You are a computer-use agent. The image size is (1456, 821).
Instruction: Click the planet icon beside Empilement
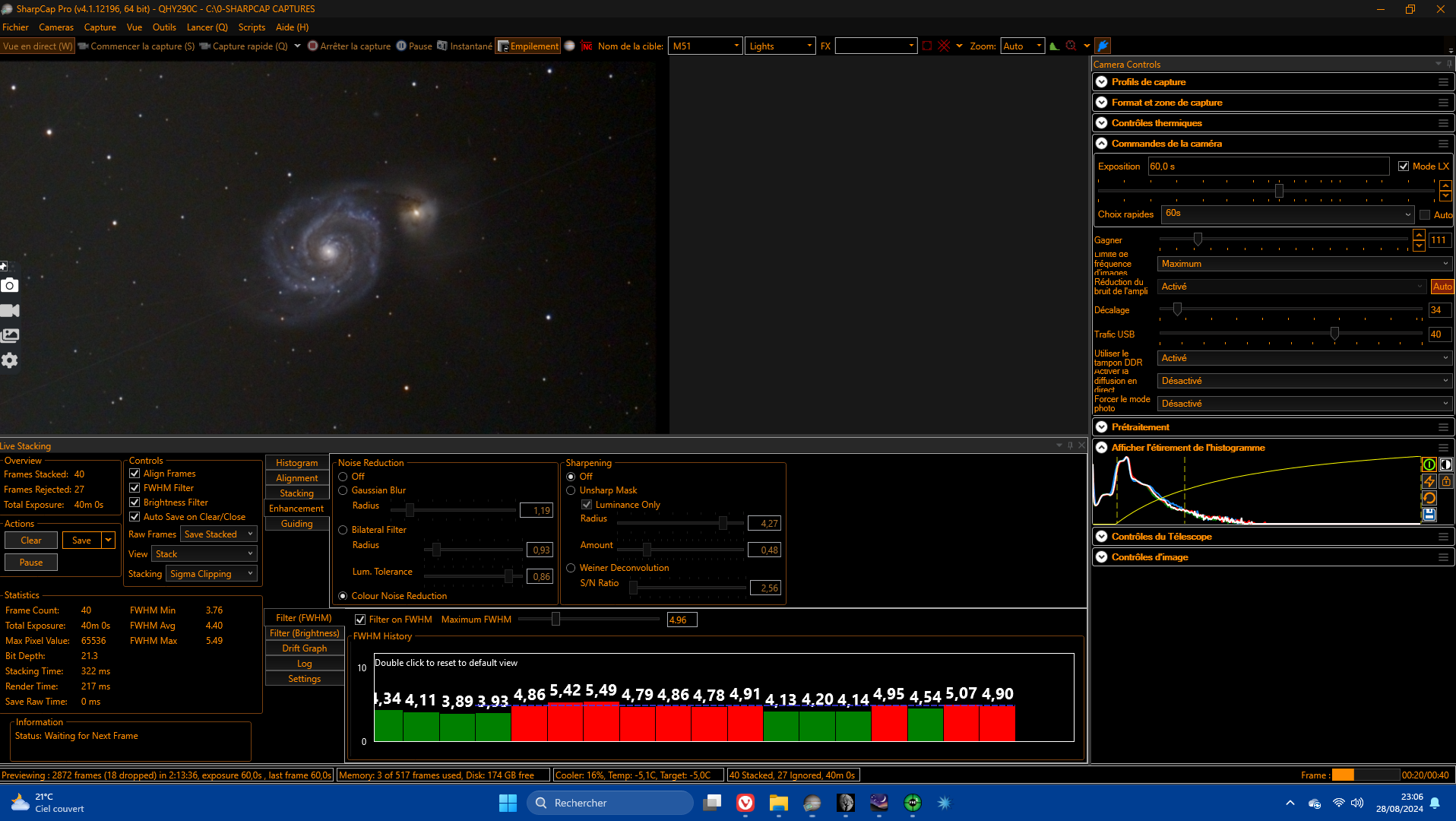[x=569, y=46]
